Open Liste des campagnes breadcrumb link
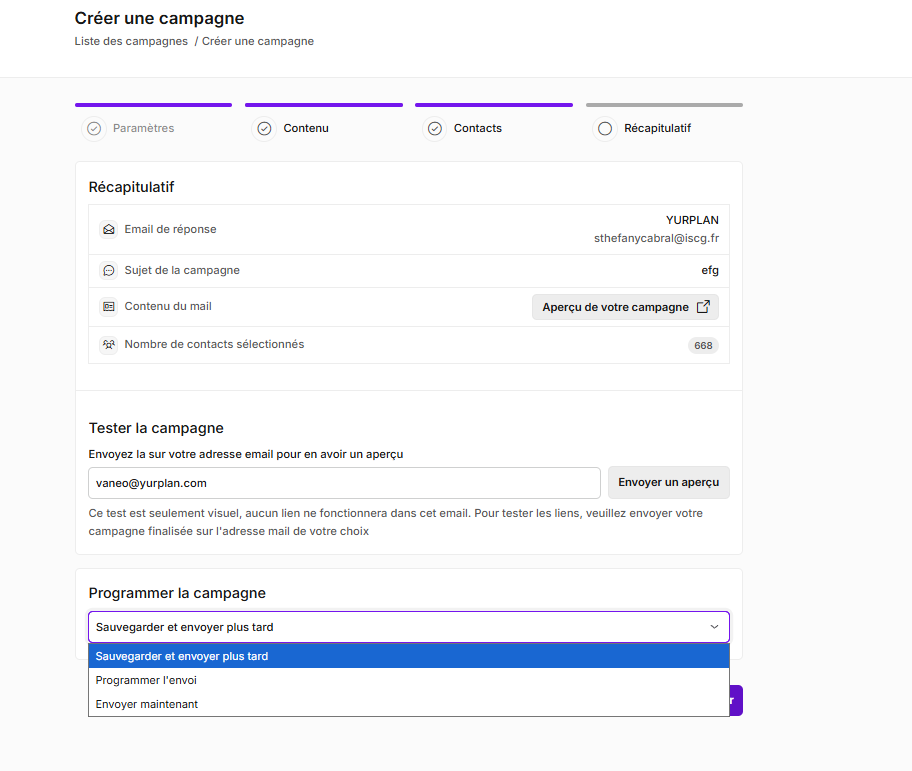Viewport: 912px width, 771px height. 131,41
